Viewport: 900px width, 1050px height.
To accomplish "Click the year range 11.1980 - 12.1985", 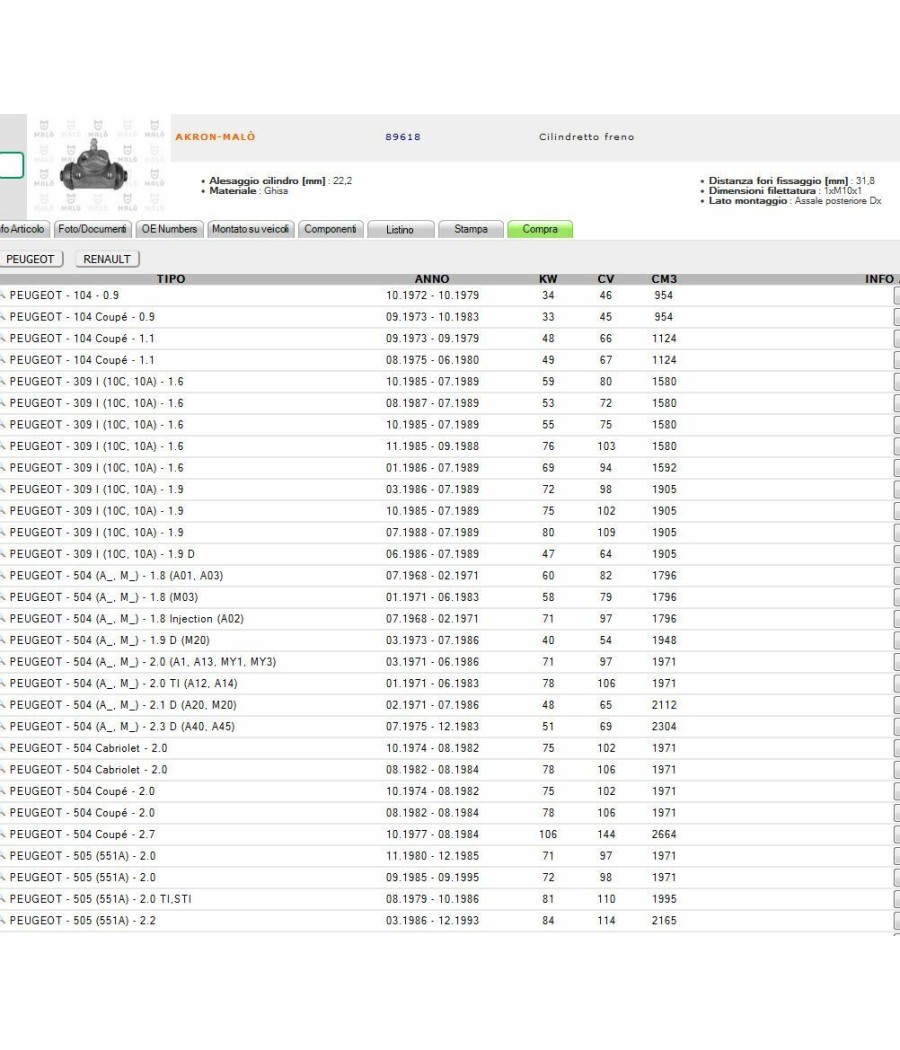I will [433, 856].
